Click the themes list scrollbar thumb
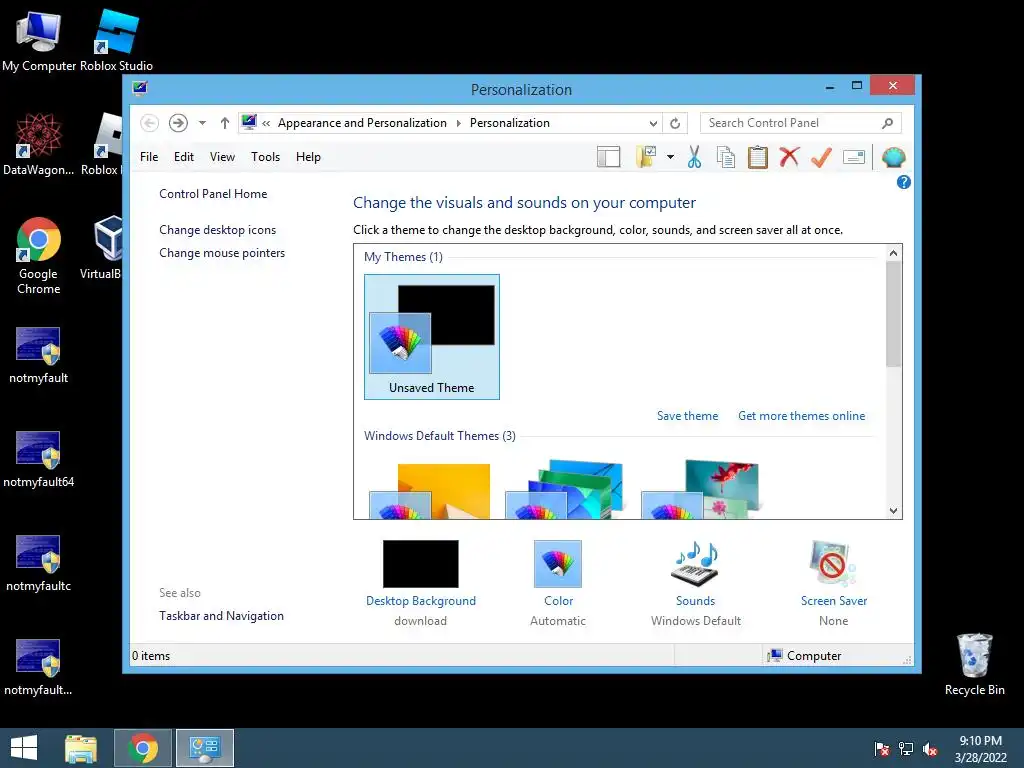1024x768 pixels. tap(893, 314)
